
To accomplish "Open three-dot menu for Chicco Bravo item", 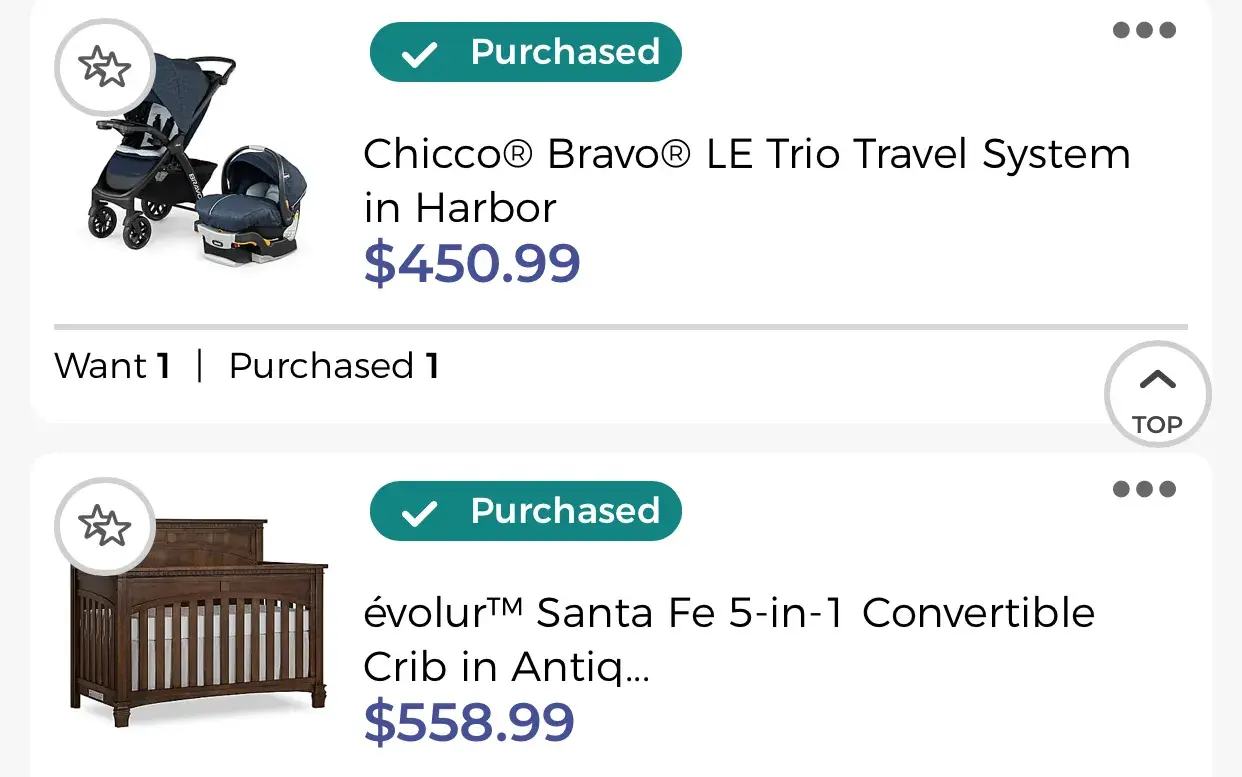I will 1144,30.
